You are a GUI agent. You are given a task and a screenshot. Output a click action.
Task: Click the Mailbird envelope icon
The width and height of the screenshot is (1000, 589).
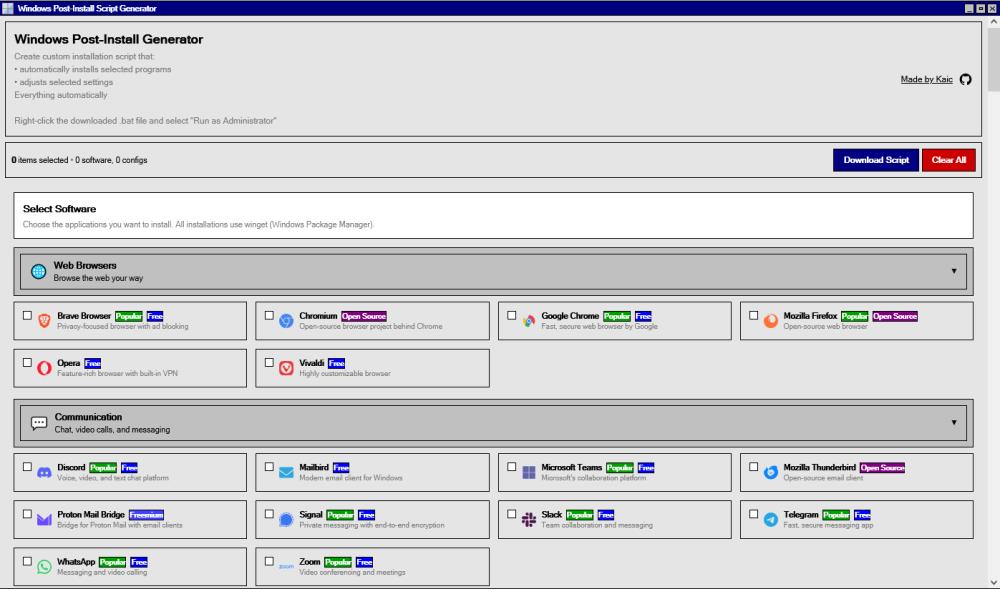click(286, 472)
